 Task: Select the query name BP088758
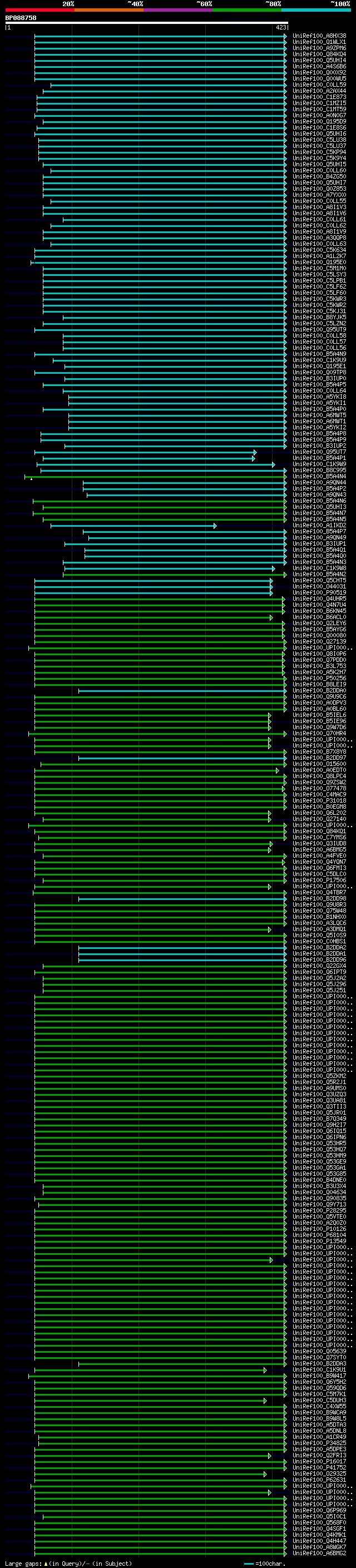click(21, 18)
